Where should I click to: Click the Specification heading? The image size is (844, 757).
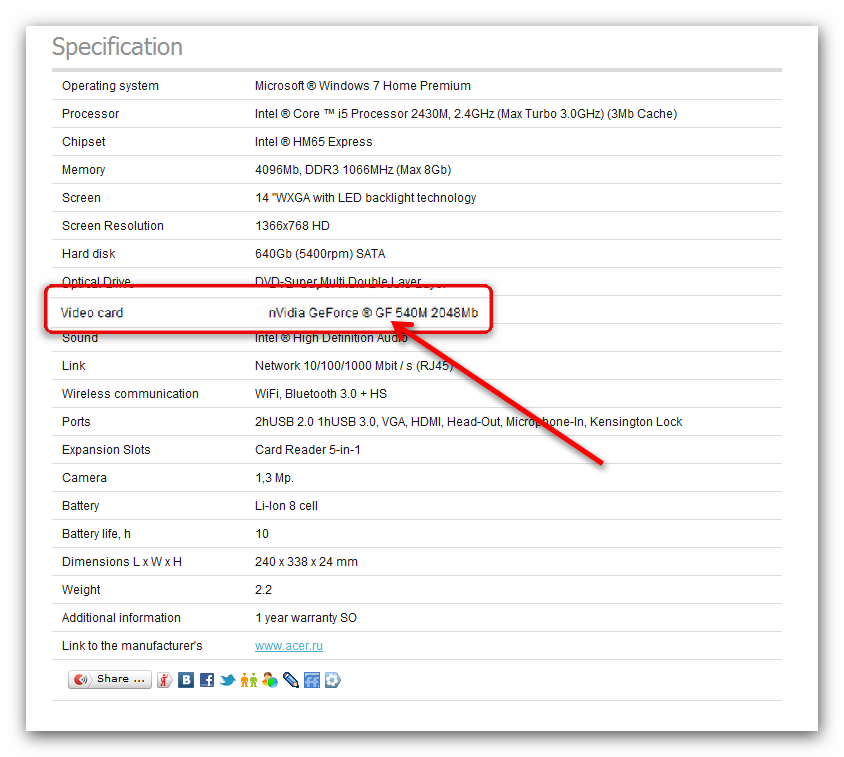coord(117,47)
